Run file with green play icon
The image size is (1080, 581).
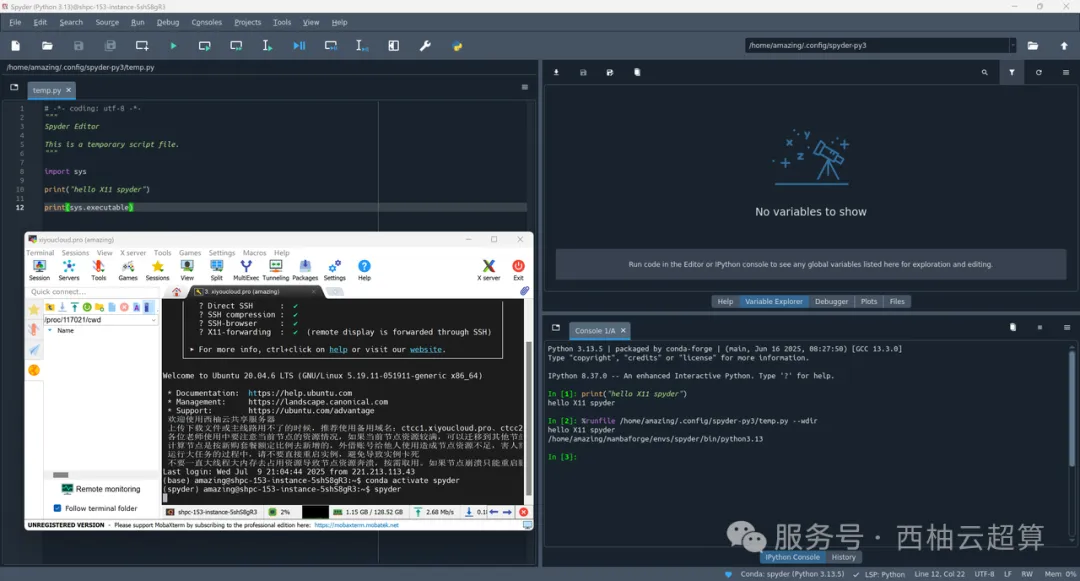[x=173, y=45]
